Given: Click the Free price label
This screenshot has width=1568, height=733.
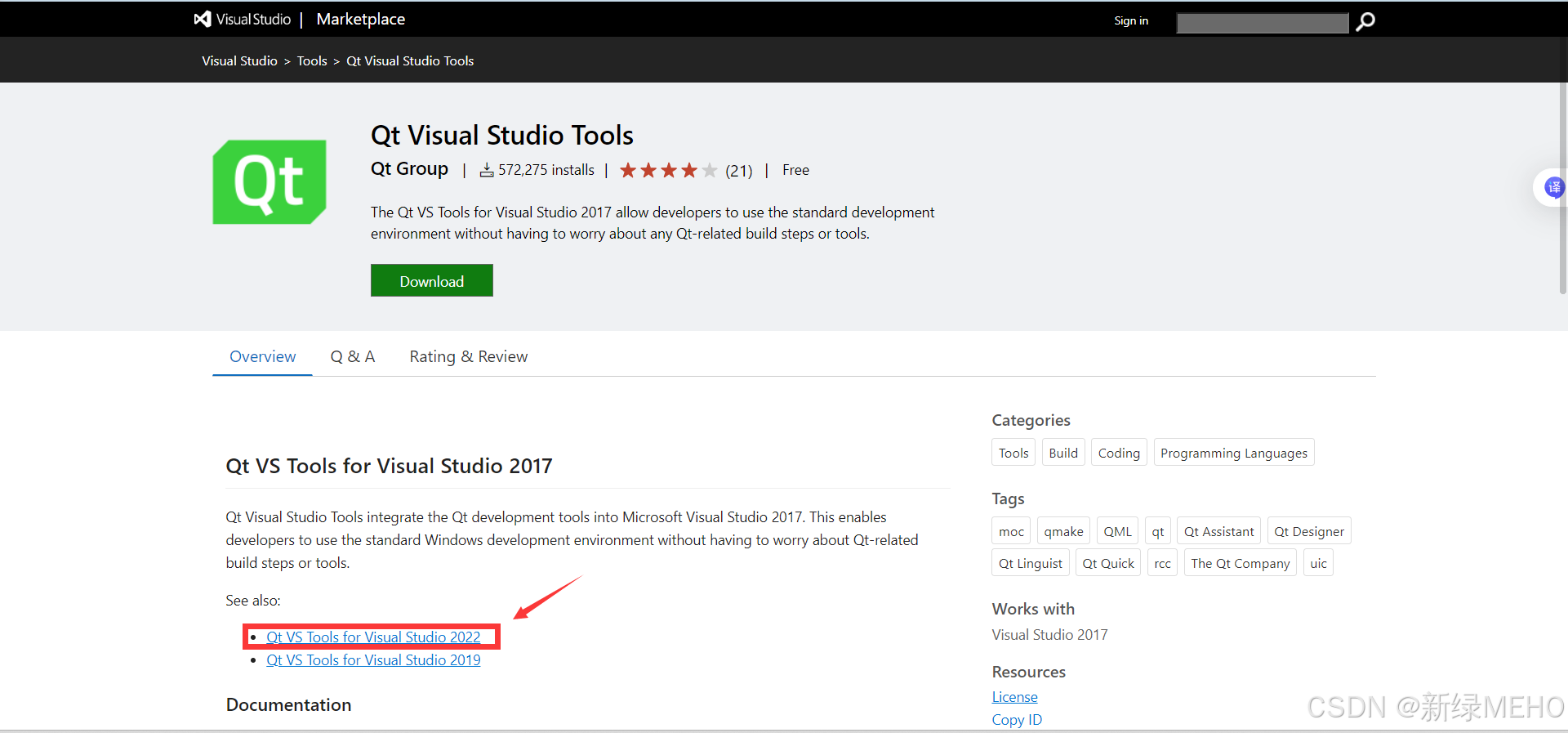Looking at the screenshot, I should point(795,170).
